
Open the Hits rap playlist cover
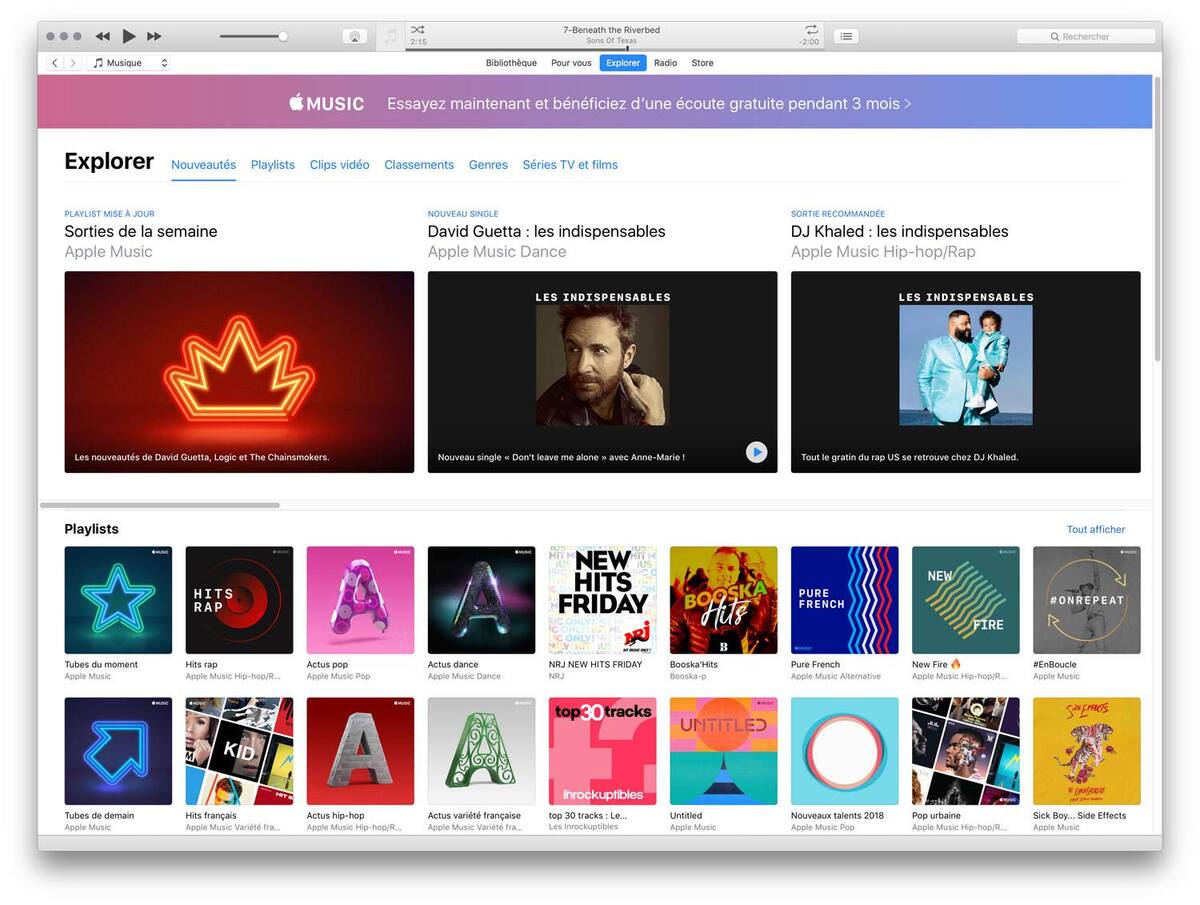pyautogui.click(x=239, y=600)
